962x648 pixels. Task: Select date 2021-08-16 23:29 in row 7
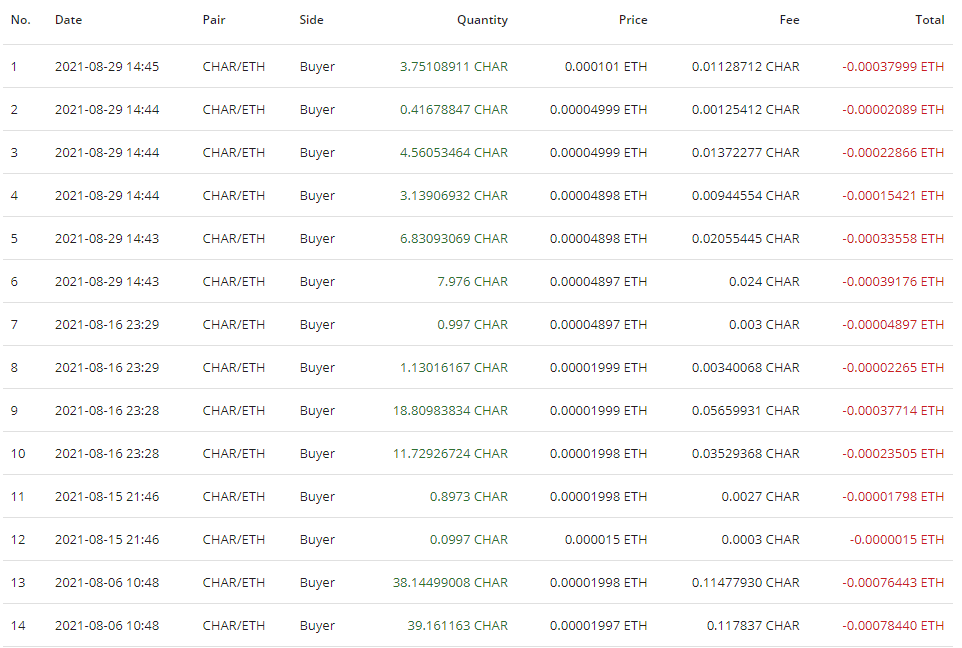[x=107, y=324]
